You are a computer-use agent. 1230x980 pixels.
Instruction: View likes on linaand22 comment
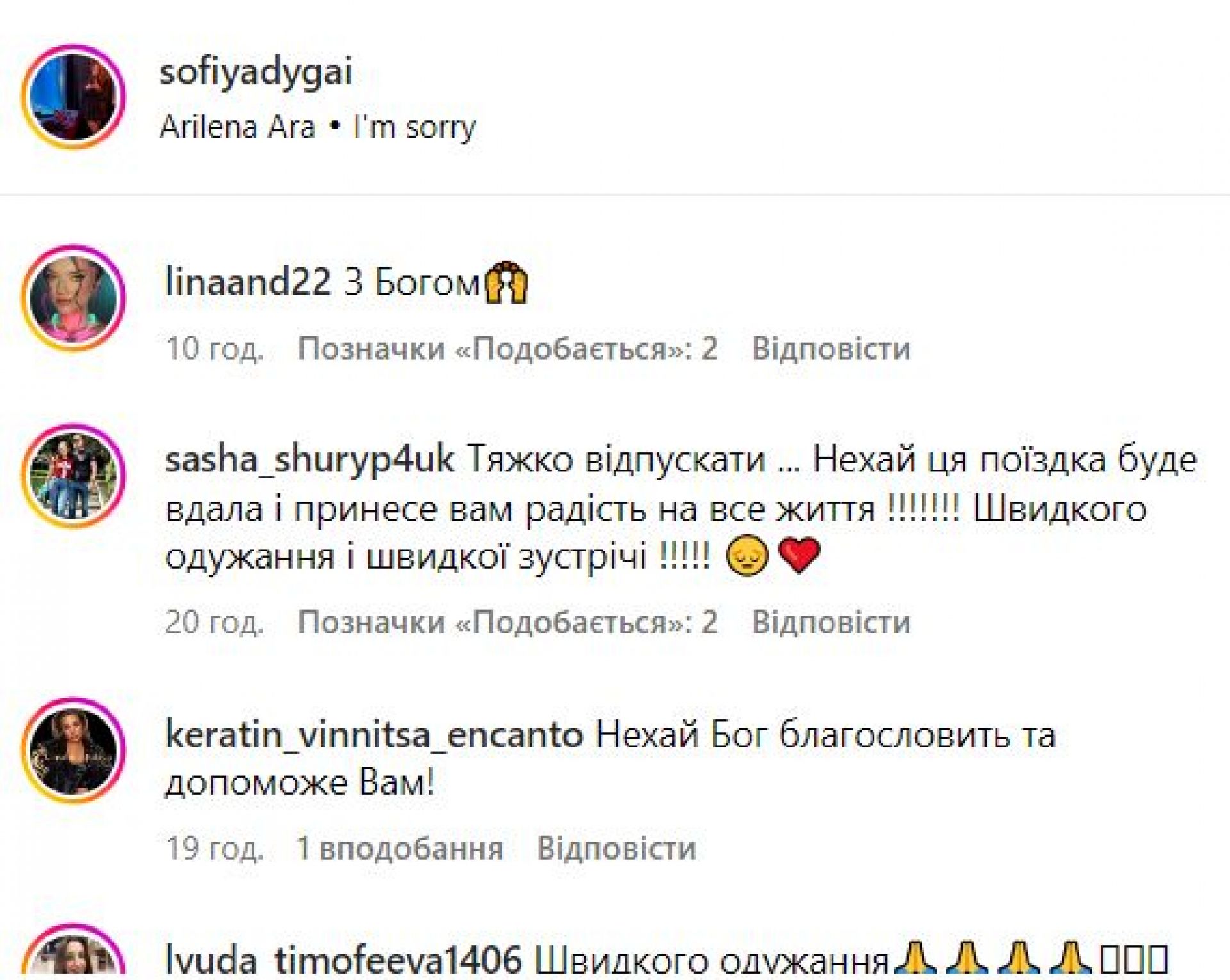point(507,349)
